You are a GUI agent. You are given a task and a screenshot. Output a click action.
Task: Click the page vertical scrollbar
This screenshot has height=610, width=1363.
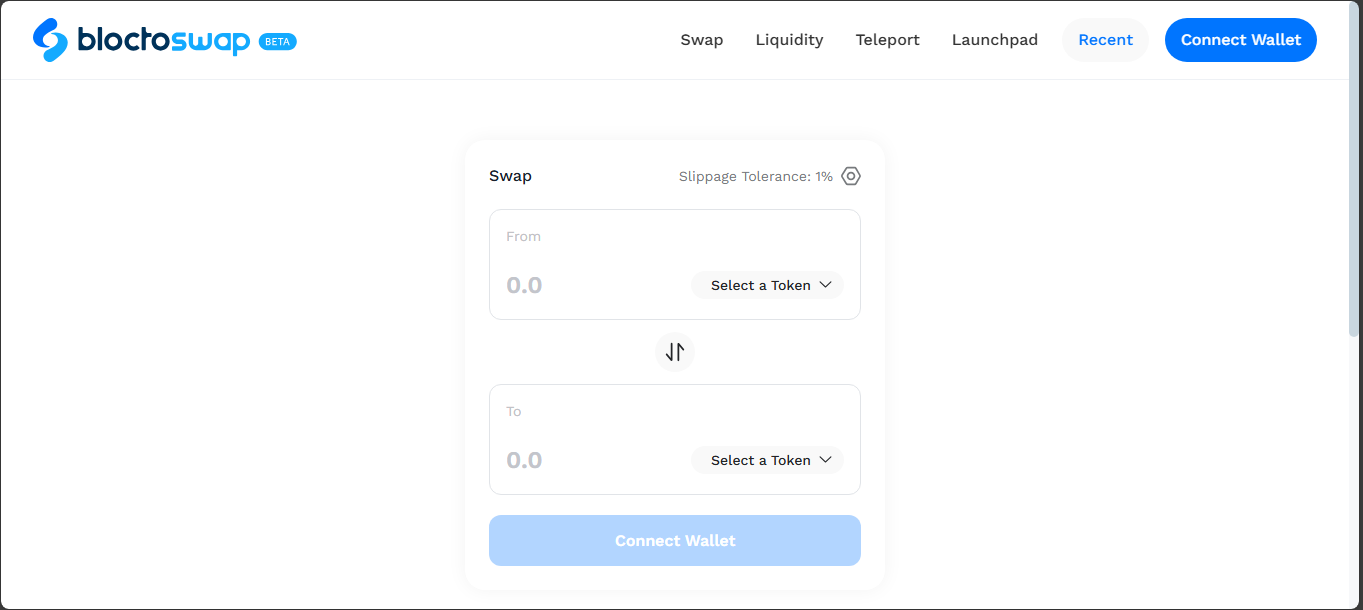(x=1355, y=180)
